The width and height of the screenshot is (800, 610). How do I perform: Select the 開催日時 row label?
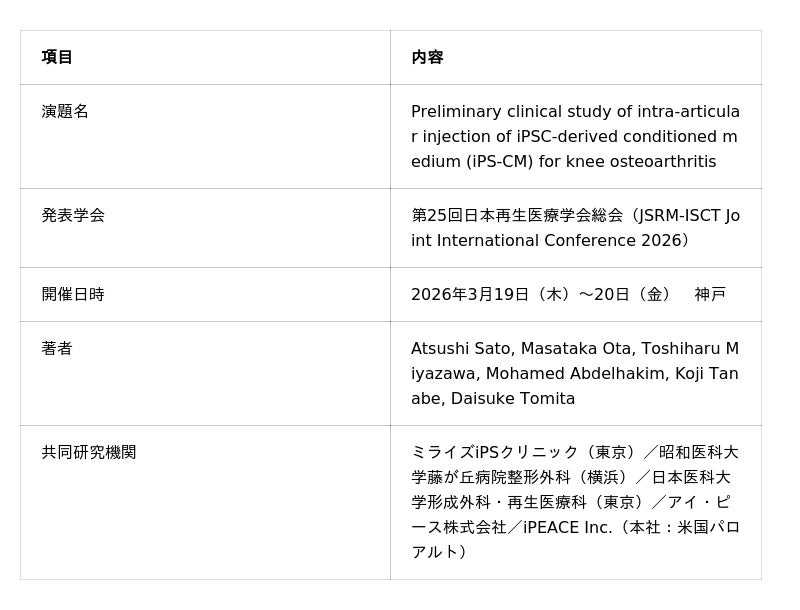73,294
